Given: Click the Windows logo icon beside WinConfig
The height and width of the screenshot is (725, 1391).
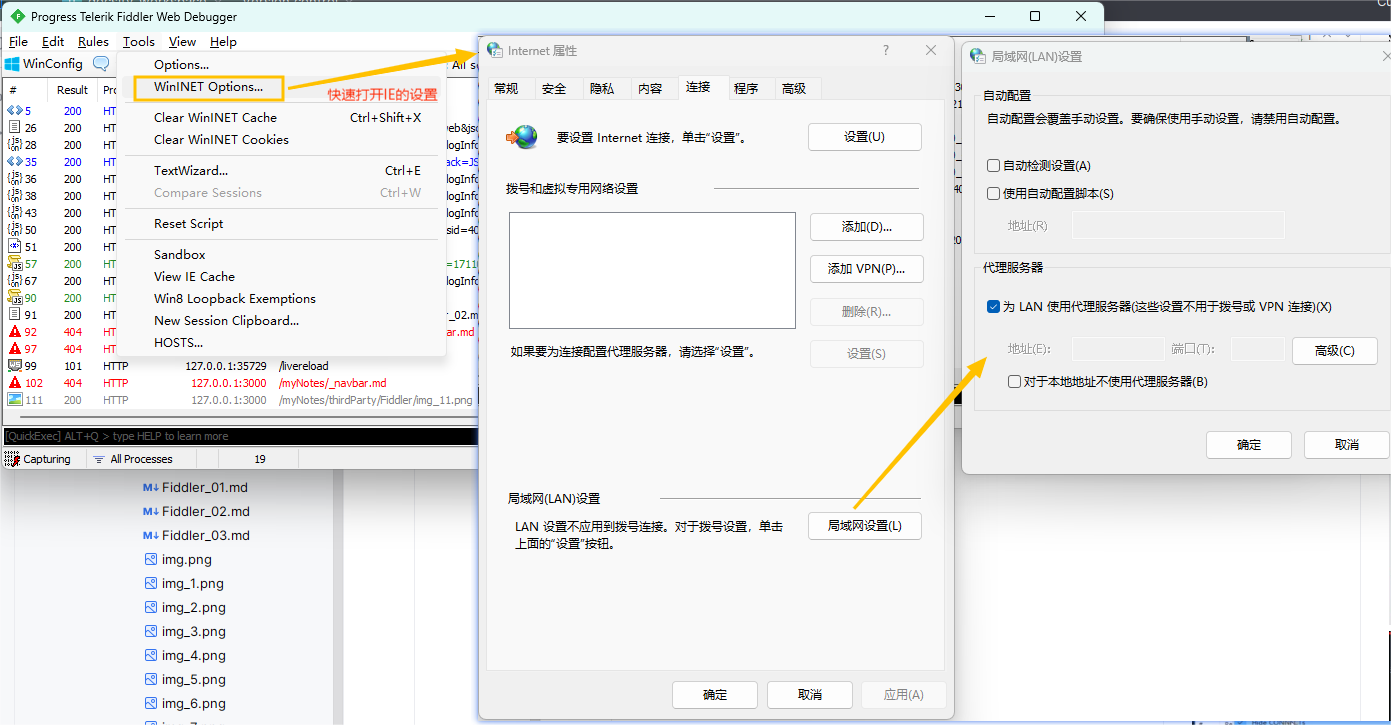Looking at the screenshot, I should 12,64.
